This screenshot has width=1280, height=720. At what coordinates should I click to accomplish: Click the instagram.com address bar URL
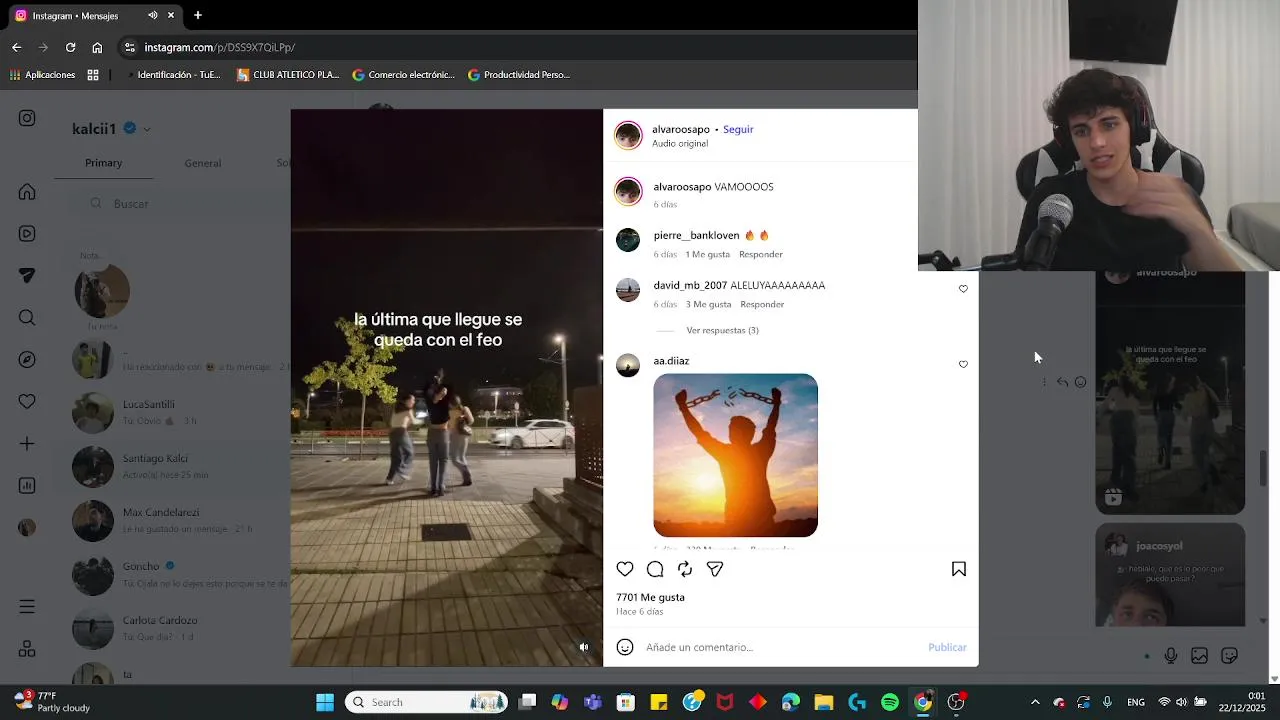219,47
